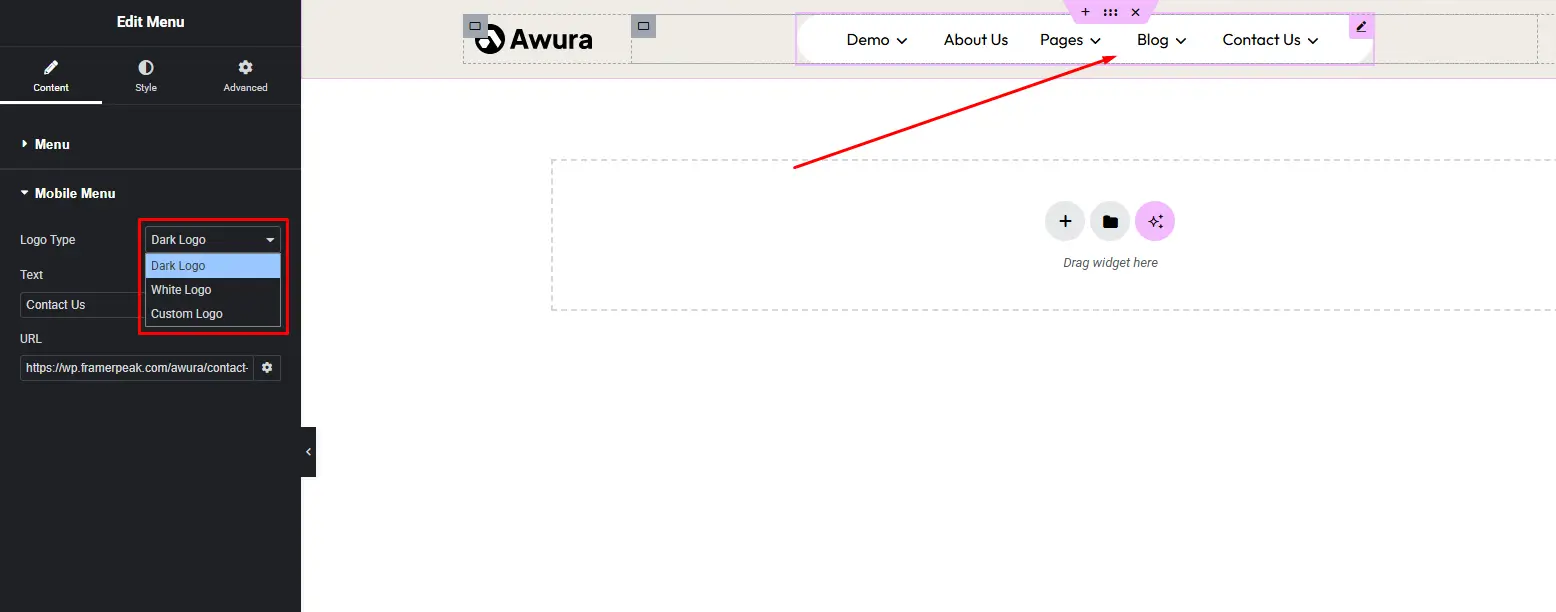Viewport: 1556px width, 612px height.
Task: Expand the Menu section
Action: click(150, 144)
